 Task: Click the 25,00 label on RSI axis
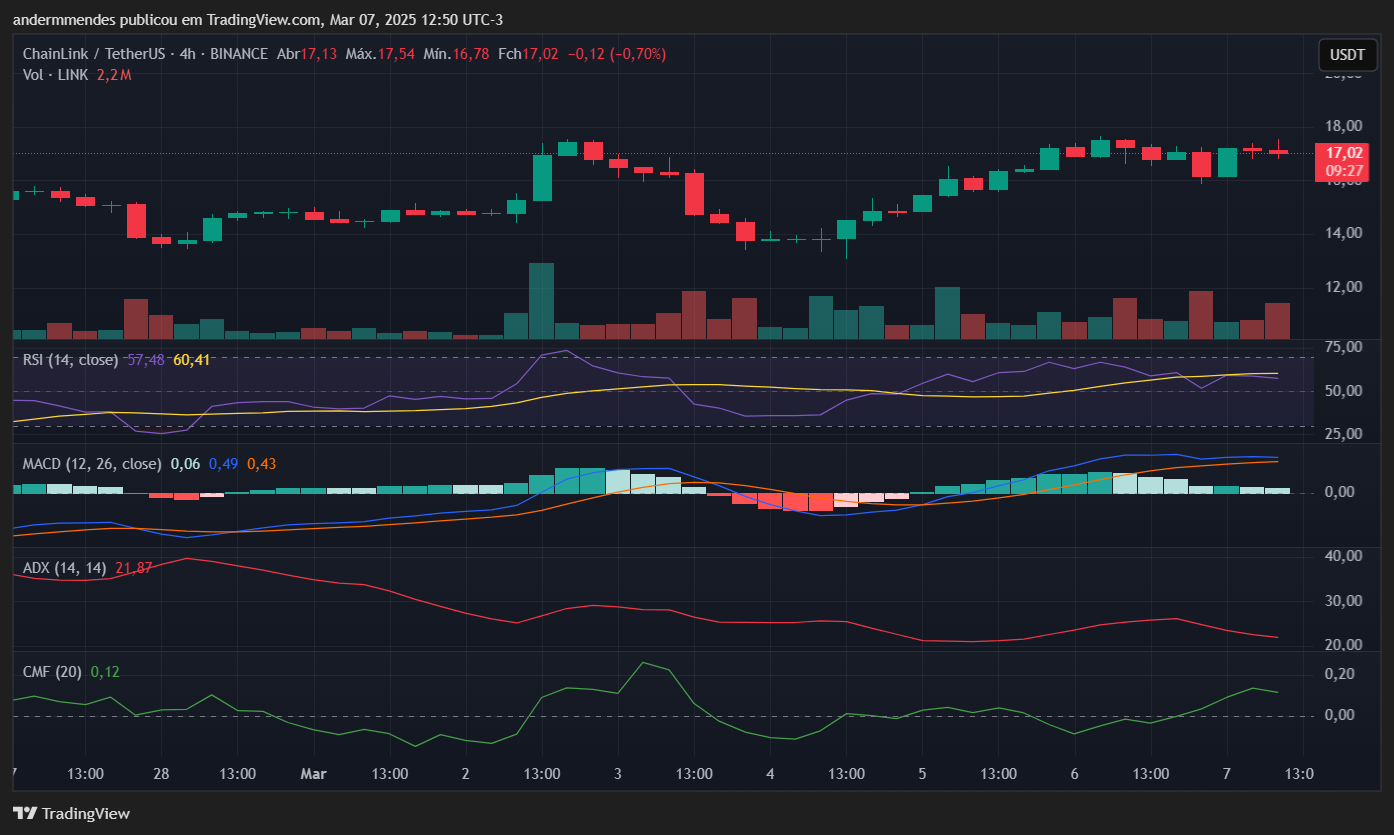(x=1346, y=434)
